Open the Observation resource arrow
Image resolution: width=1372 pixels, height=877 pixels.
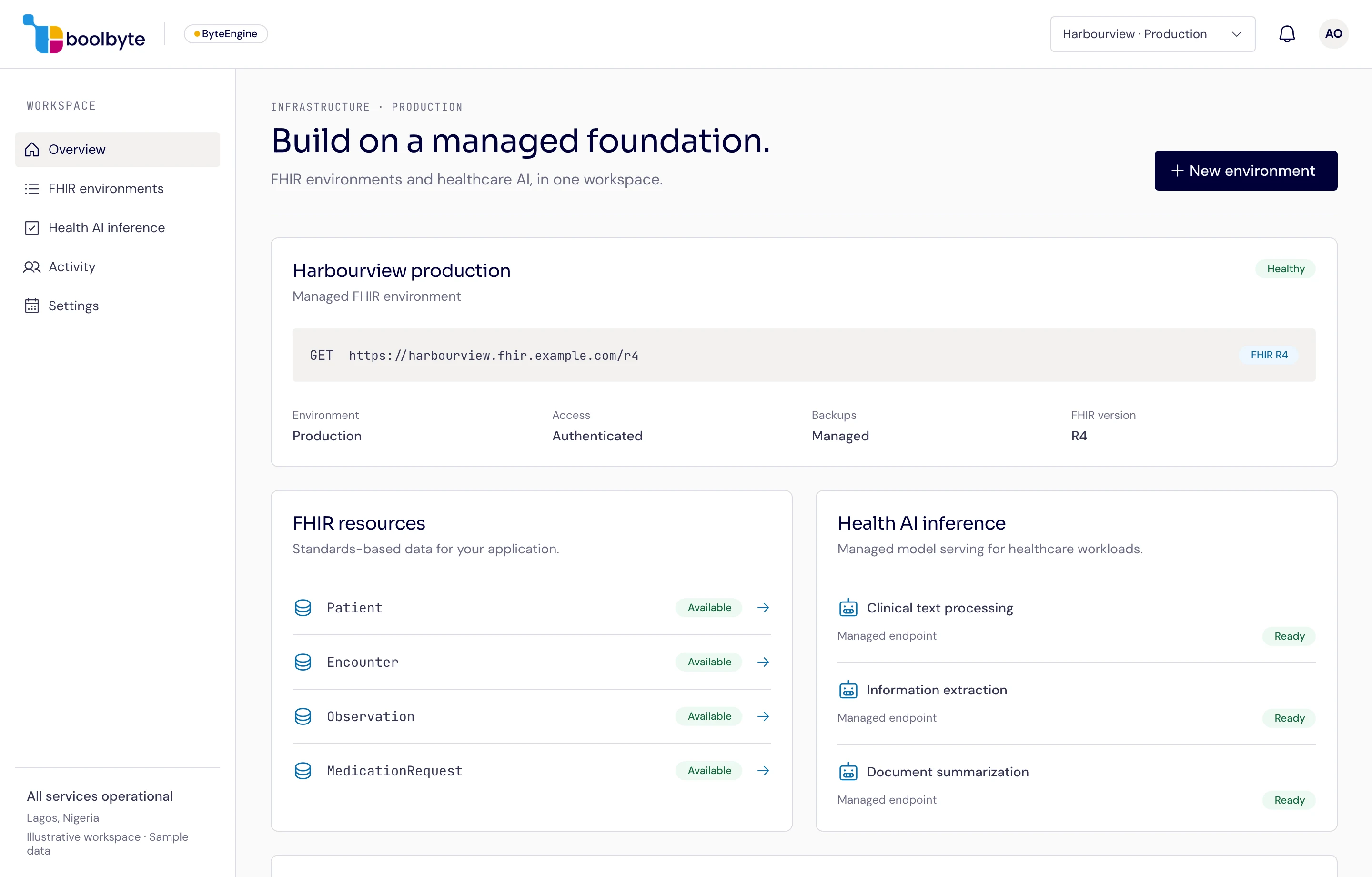coord(763,716)
